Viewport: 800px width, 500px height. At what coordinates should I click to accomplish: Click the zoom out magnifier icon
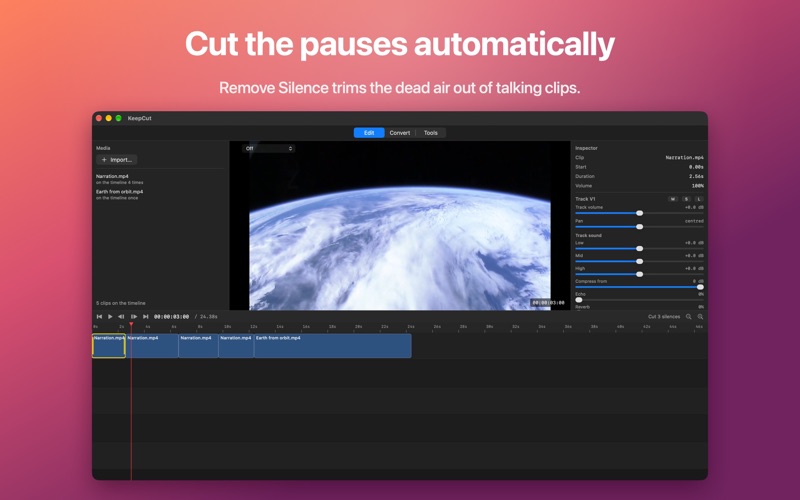(689, 317)
